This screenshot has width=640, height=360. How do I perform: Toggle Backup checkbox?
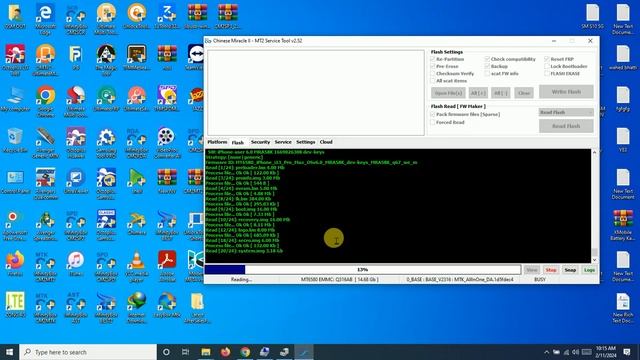[487, 66]
